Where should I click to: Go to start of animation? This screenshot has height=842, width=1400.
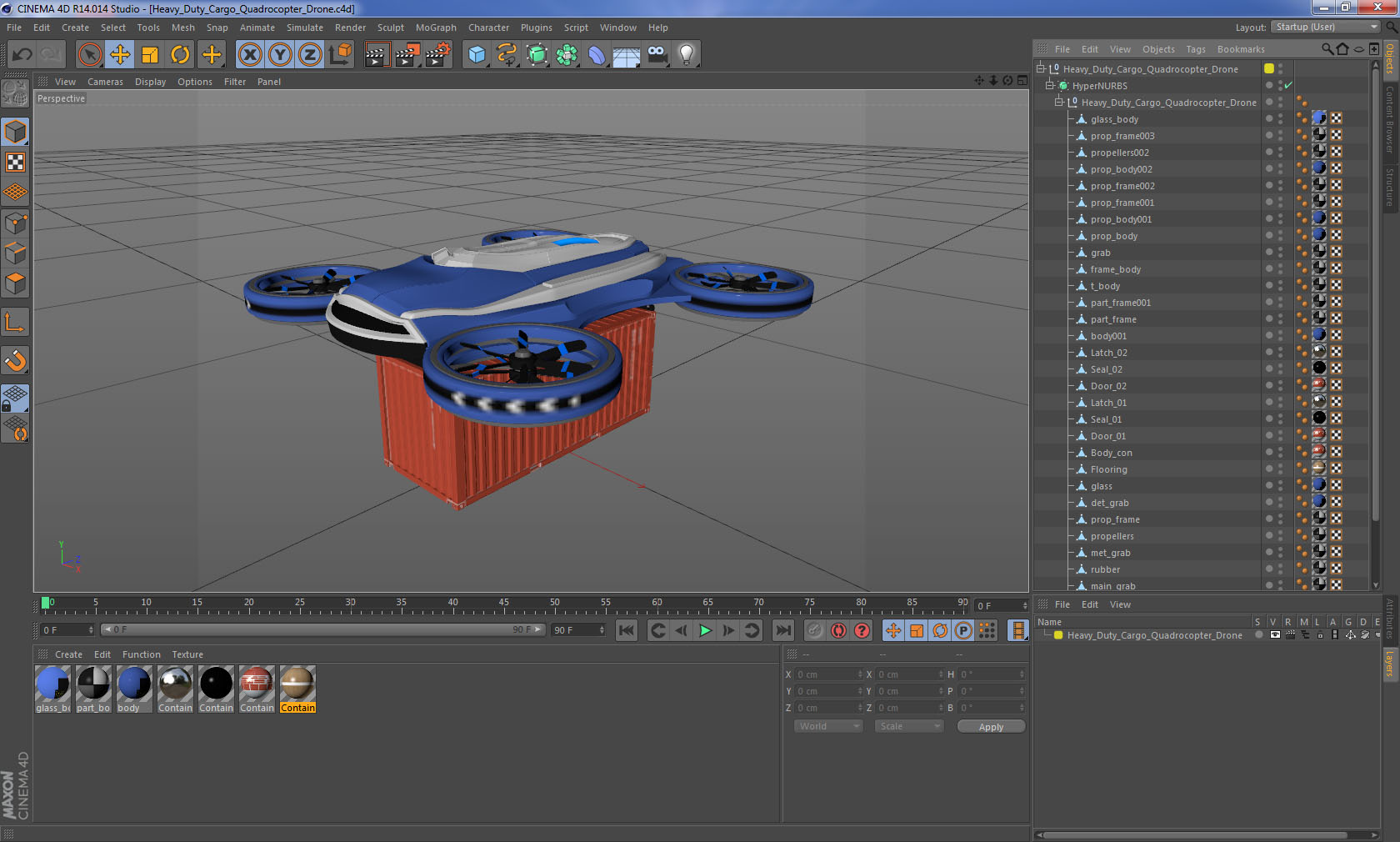[627, 630]
